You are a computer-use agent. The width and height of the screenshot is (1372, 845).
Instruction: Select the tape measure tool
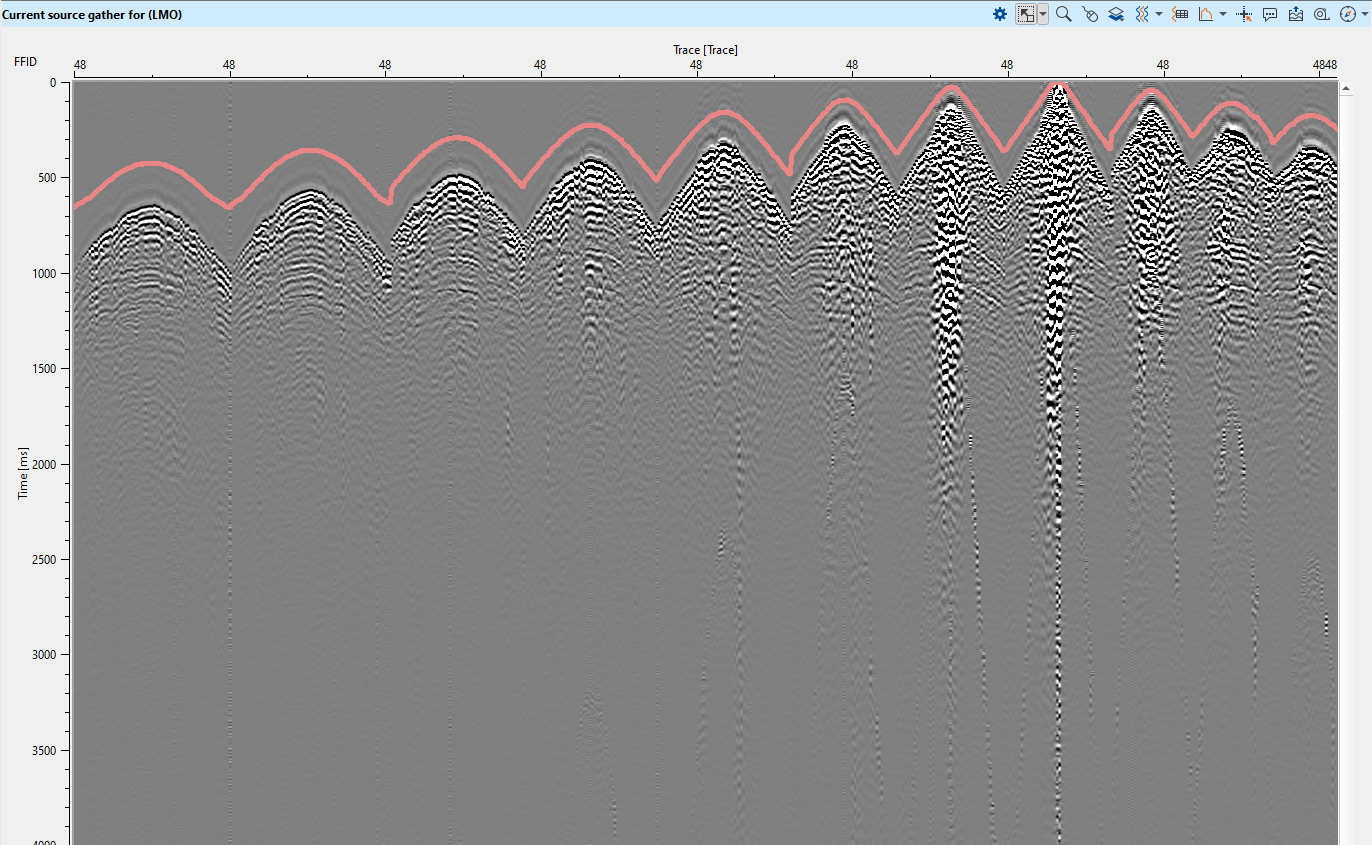[x=1321, y=14]
